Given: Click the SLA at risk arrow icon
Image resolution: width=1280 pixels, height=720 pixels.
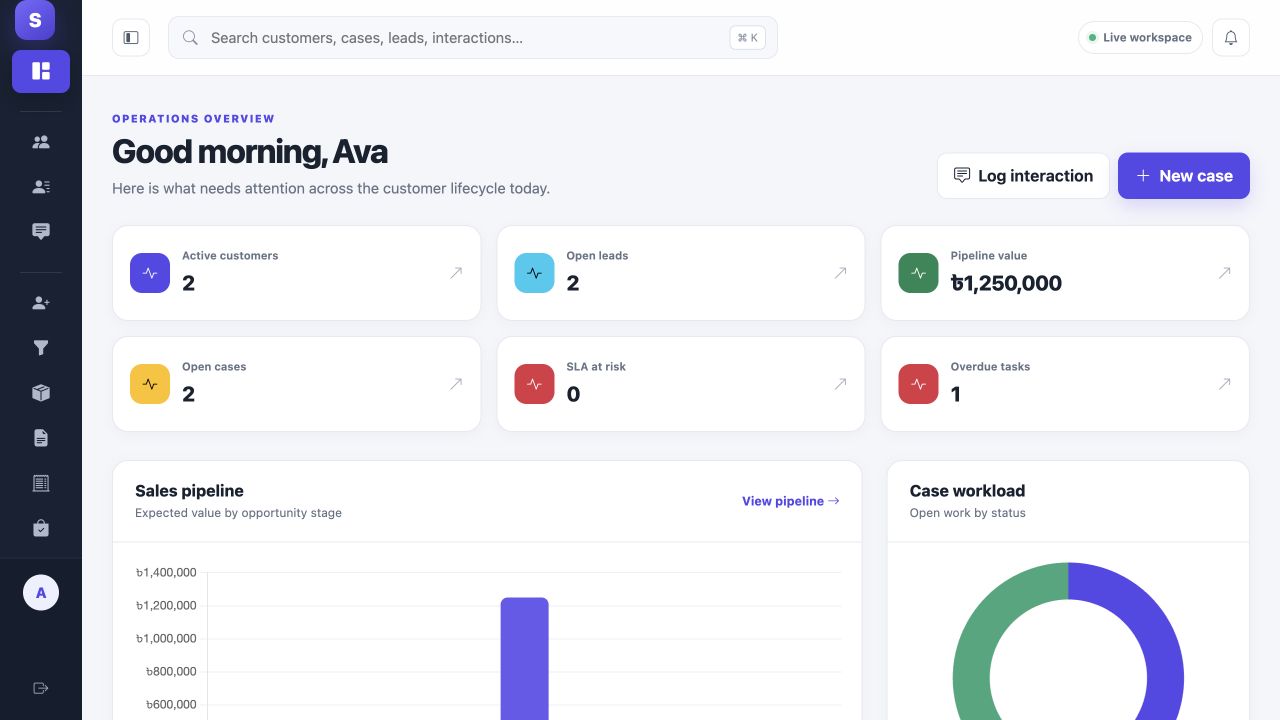Looking at the screenshot, I should pos(840,384).
